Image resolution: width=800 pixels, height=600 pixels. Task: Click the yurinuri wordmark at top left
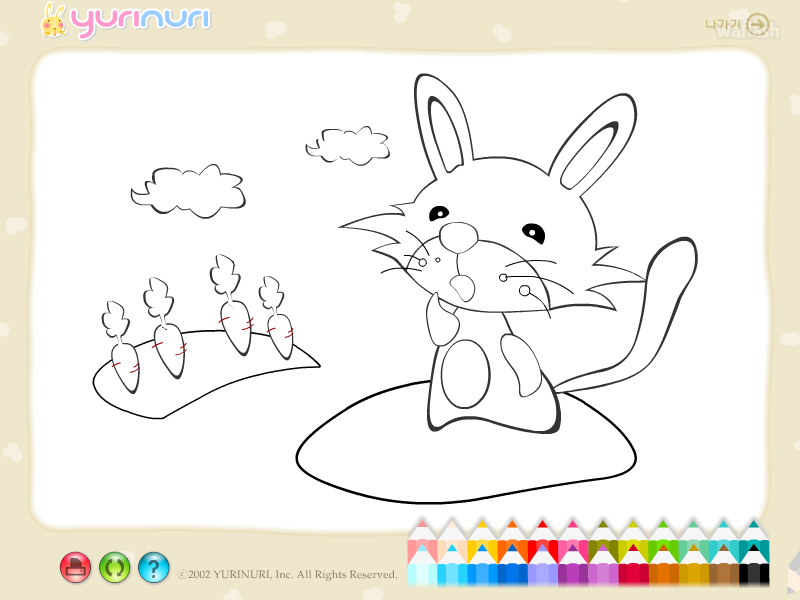tap(140, 21)
